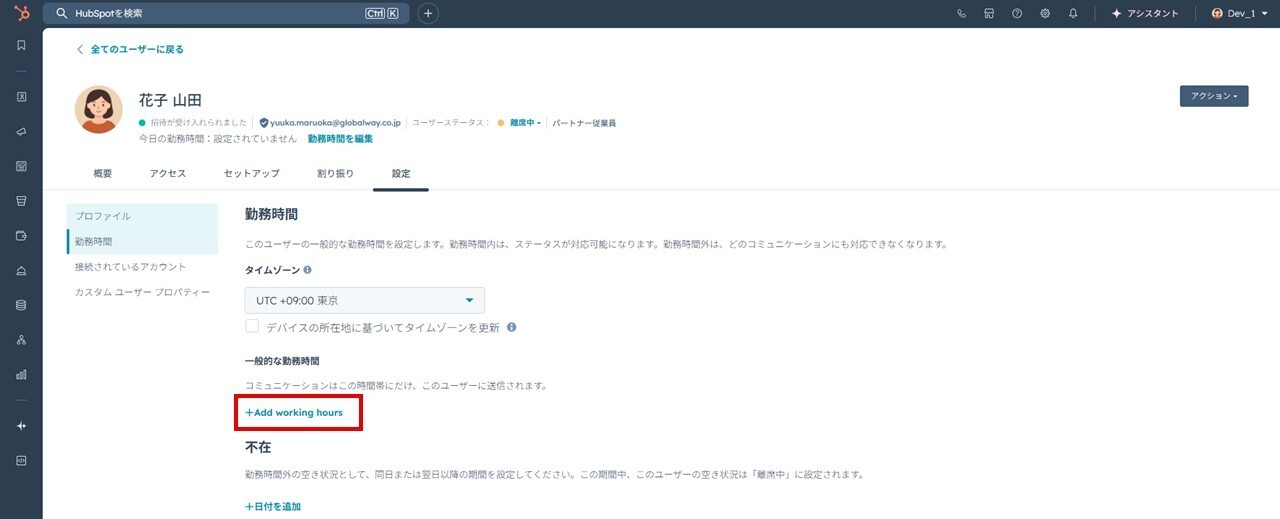Open the Development code sidebar icon
1280x519 pixels.
(x=21, y=461)
